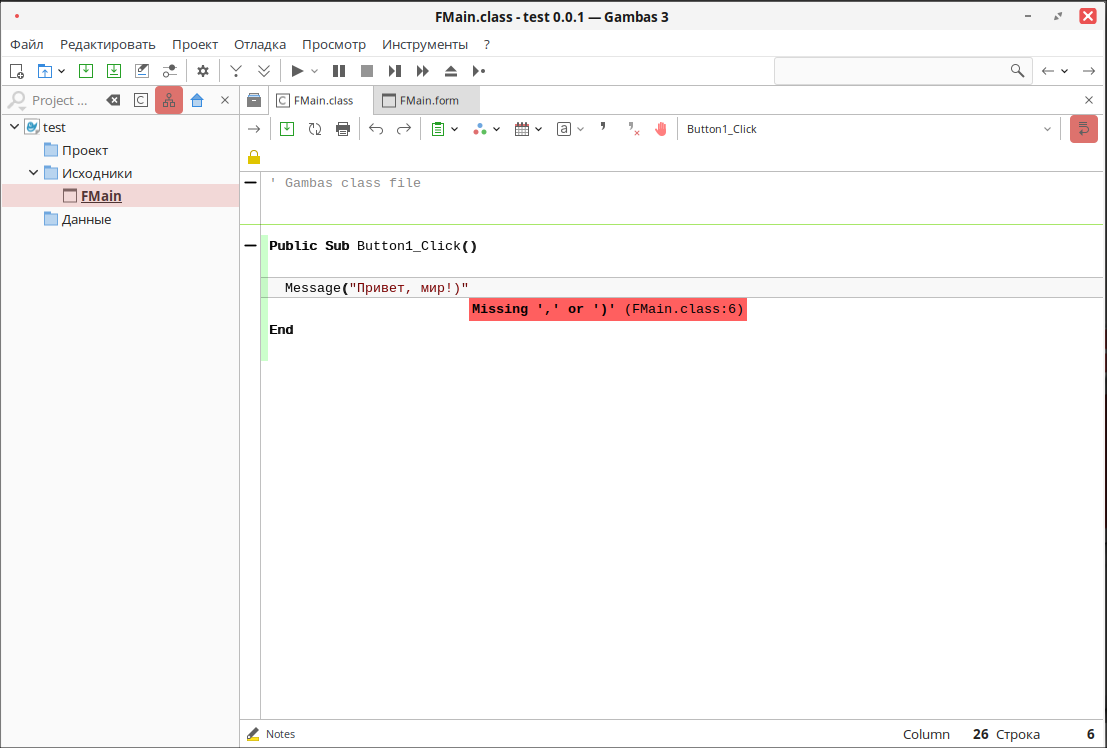Open project settings gear icon
Image resolution: width=1107 pixels, height=748 pixels.
click(x=203, y=71)
